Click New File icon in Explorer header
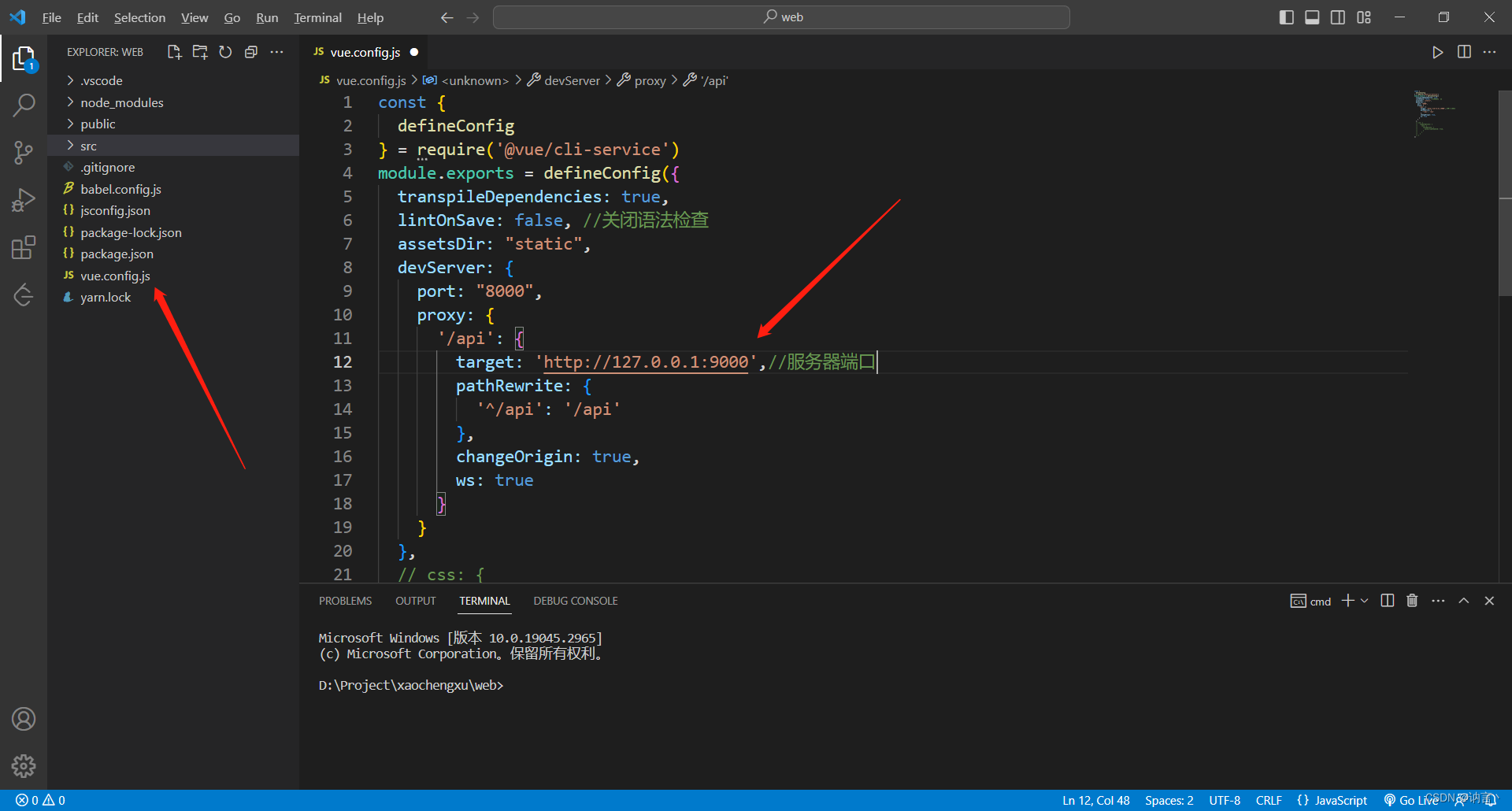The image size is (1512, 811). point(174,52)
